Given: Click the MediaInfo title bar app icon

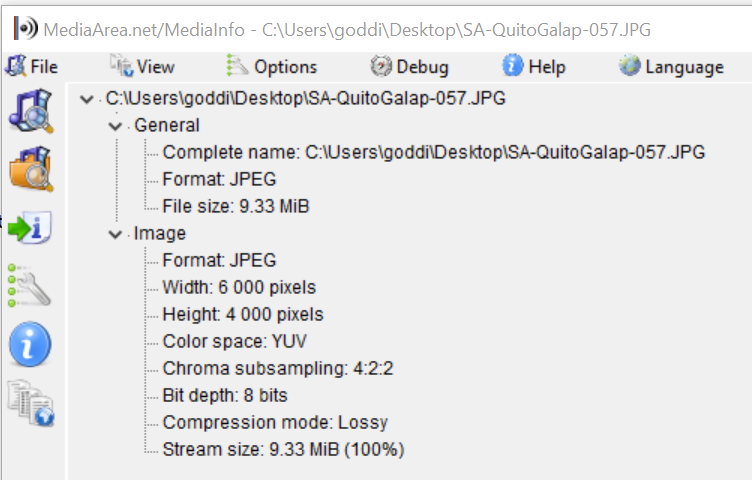Looking at the screenshot, I should click(x=25, y=28).
